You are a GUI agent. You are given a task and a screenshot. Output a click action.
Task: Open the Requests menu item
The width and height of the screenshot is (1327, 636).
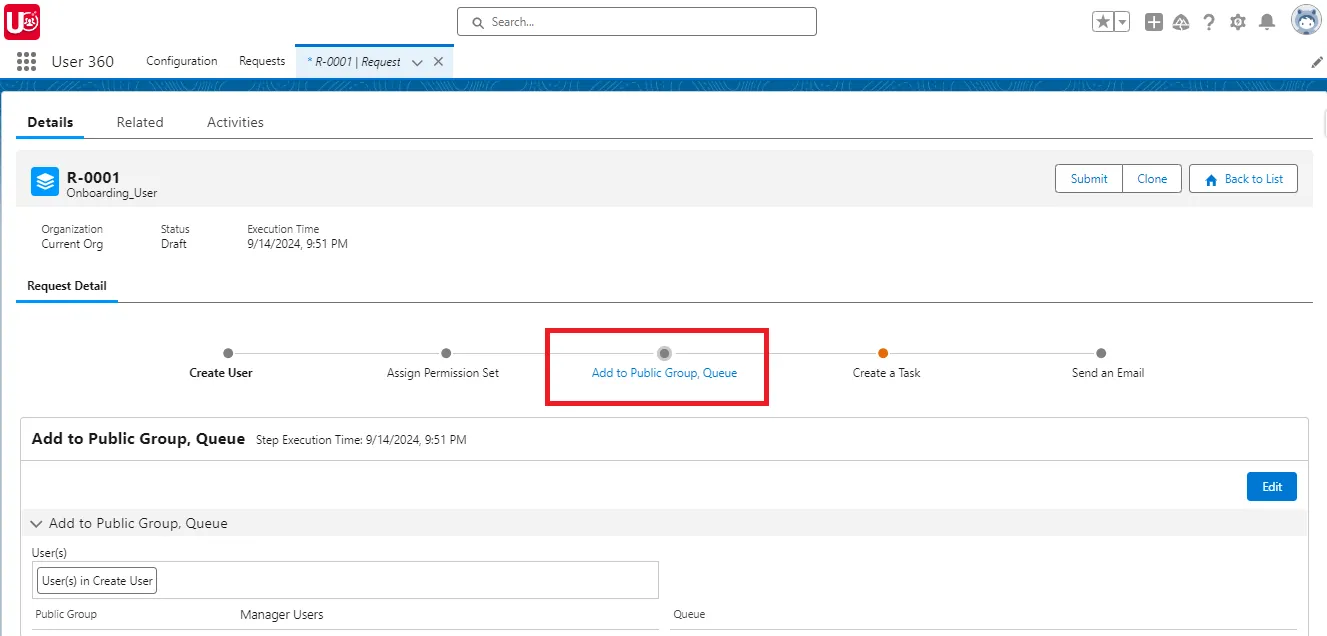[x=262, y=61]
